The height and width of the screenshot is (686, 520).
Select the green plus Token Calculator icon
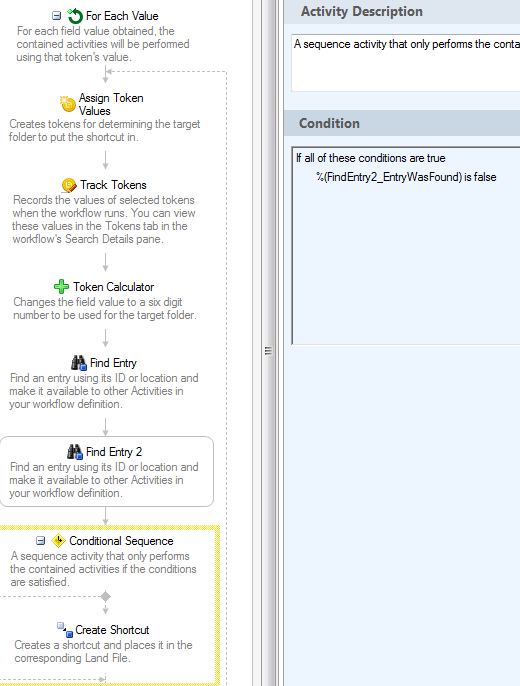[61, 287]
